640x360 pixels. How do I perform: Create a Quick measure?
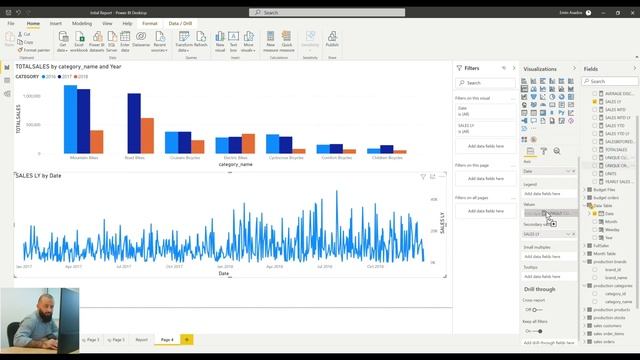pos(287,41)
